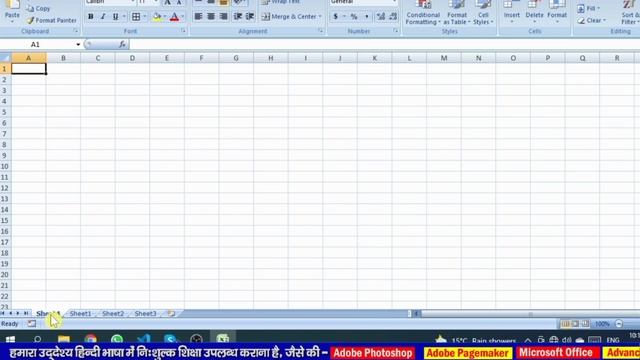Open Windows Start menu
The width and height of the screenshot is (640, 360).
pyautogui.click(x=10, y=340)
